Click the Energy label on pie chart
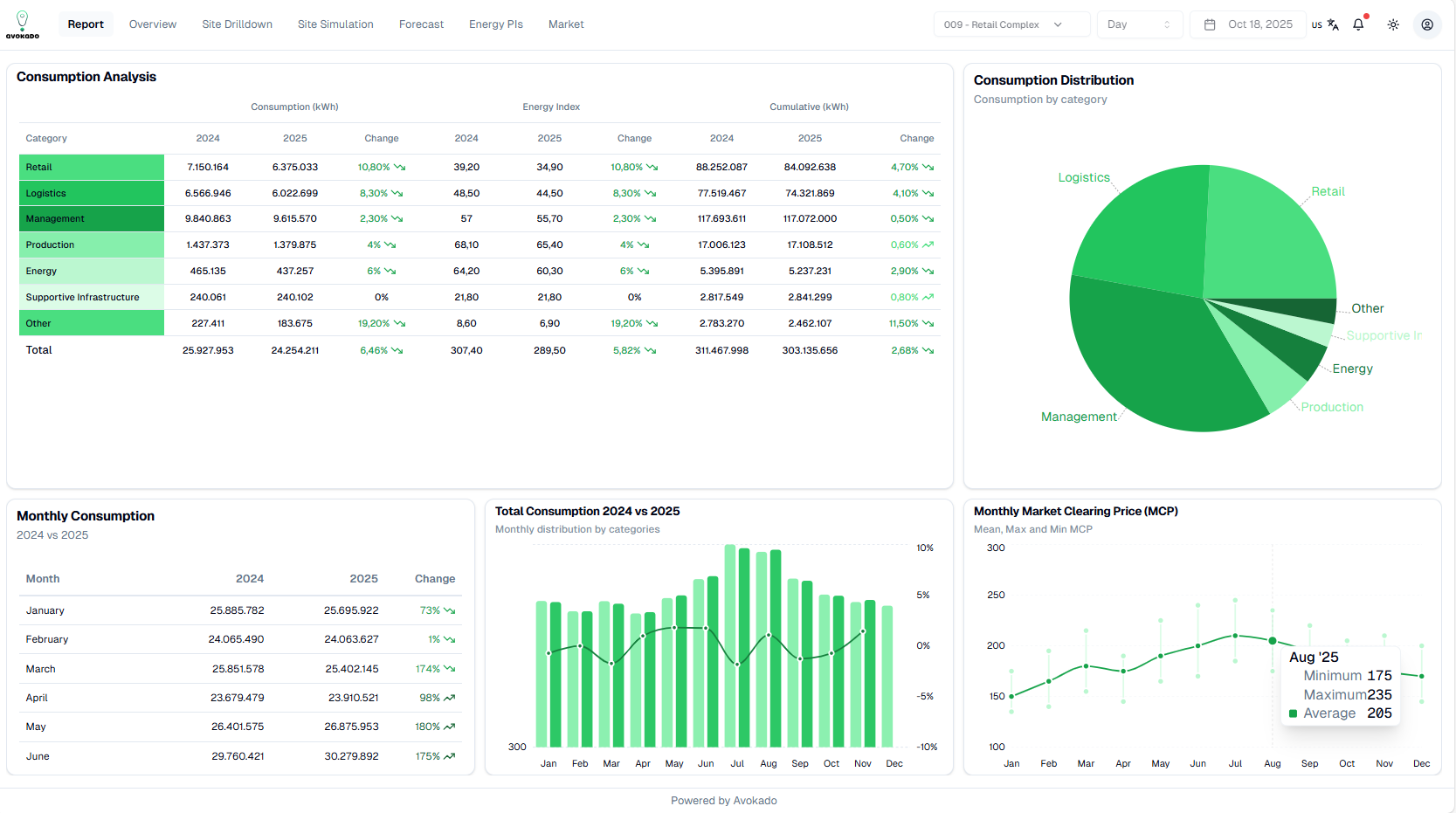Screen dimensions: 1456x813 point(1352,369)
